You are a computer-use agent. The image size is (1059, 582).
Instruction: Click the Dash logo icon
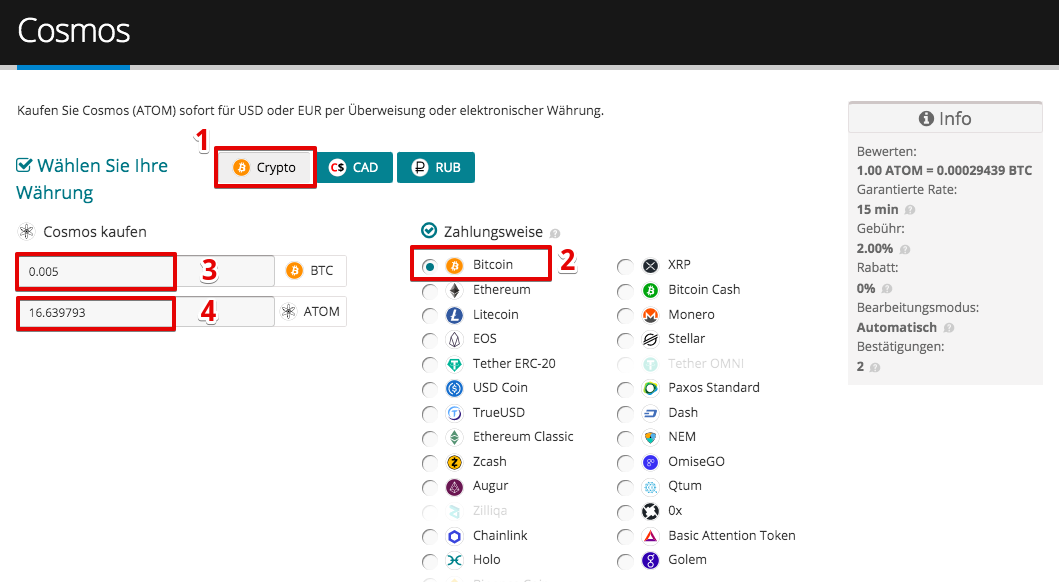click(x=650, y=413)
